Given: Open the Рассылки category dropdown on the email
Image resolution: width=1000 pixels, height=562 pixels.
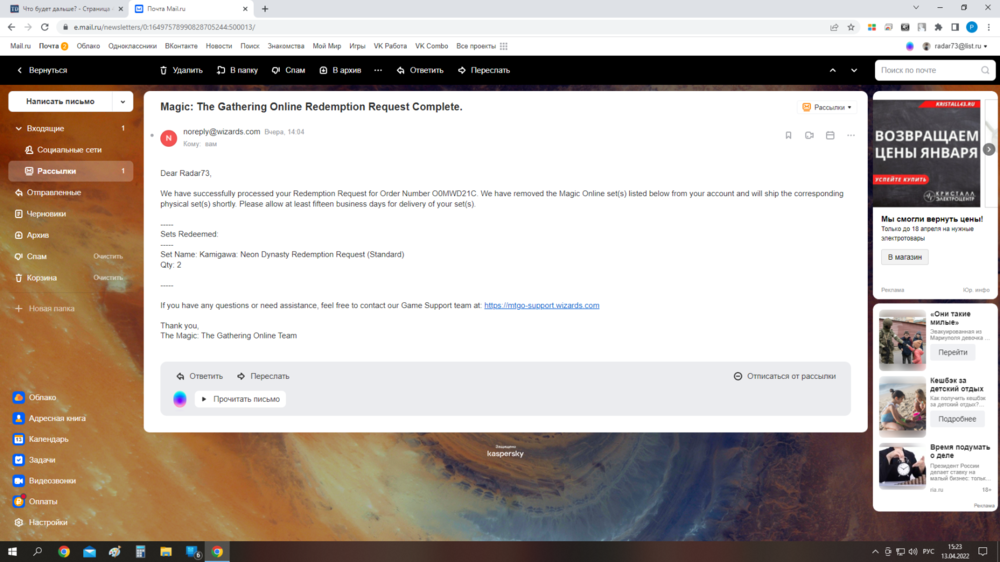Looking at the screenshot, I should pyautogui.click(x=827, y=107).
